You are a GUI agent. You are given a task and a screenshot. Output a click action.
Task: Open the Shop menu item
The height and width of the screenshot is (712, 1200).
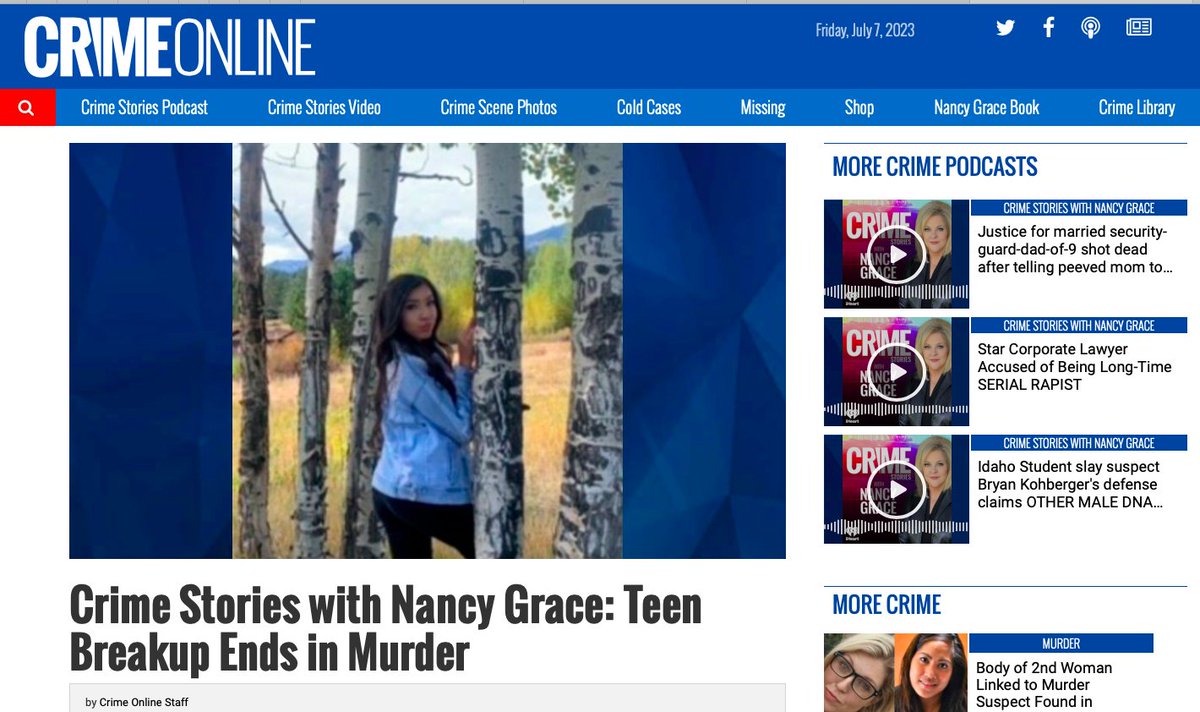[x=859, y=107]
